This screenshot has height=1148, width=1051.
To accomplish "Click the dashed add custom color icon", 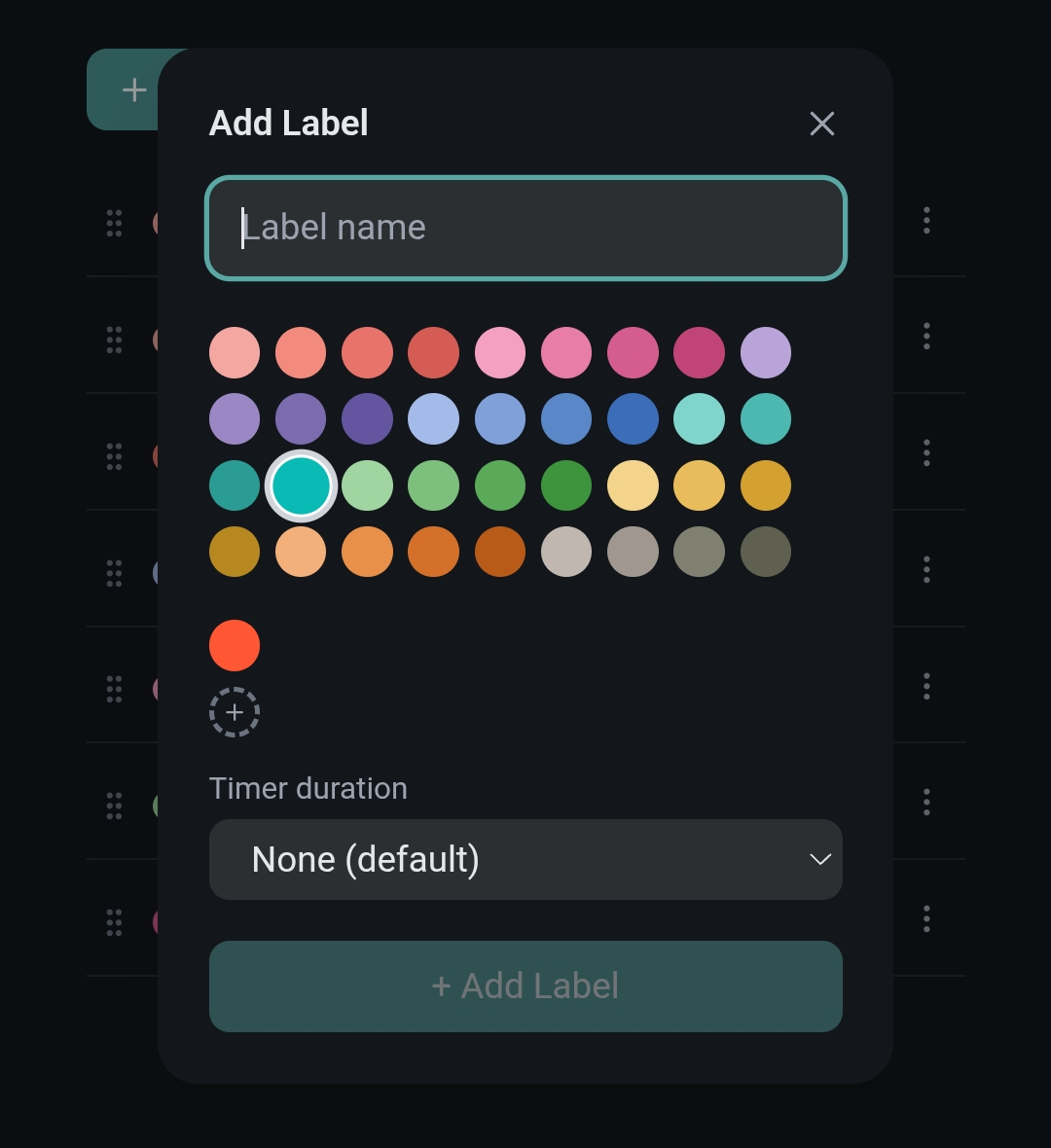I will tap(235, 712).
